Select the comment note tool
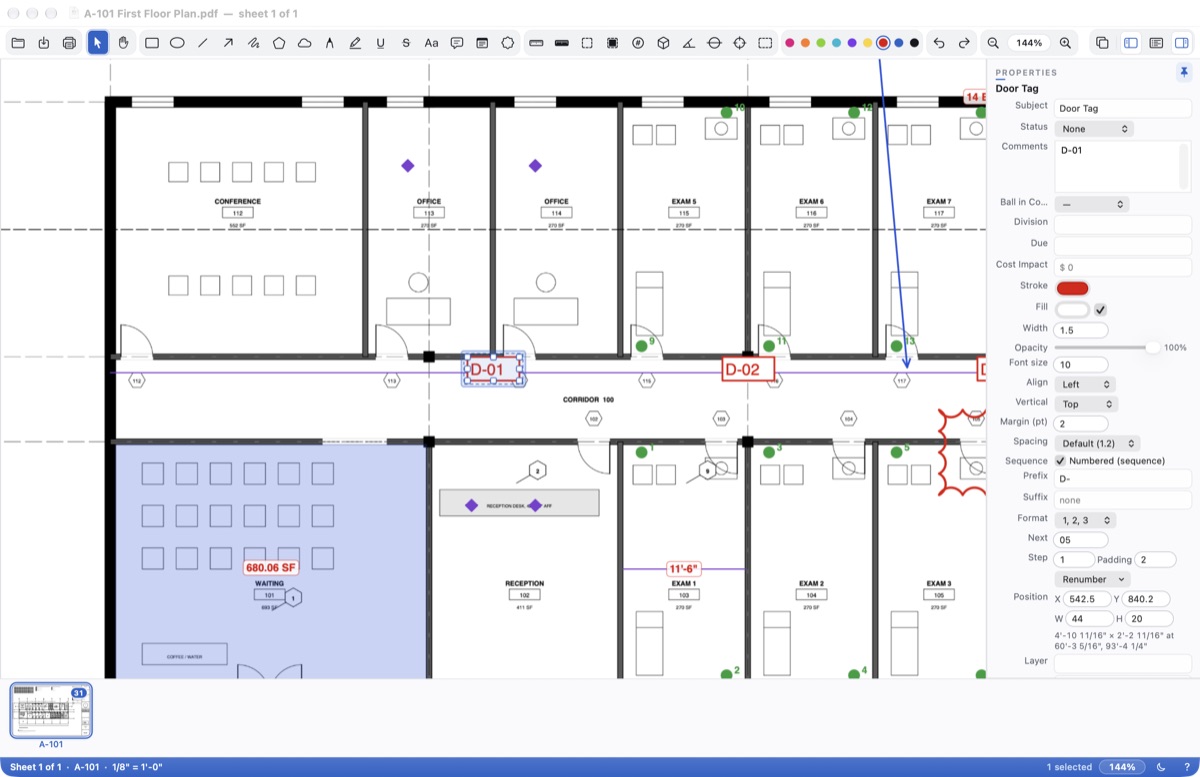This screenshot has width=1200, height=777. (457, 43)
